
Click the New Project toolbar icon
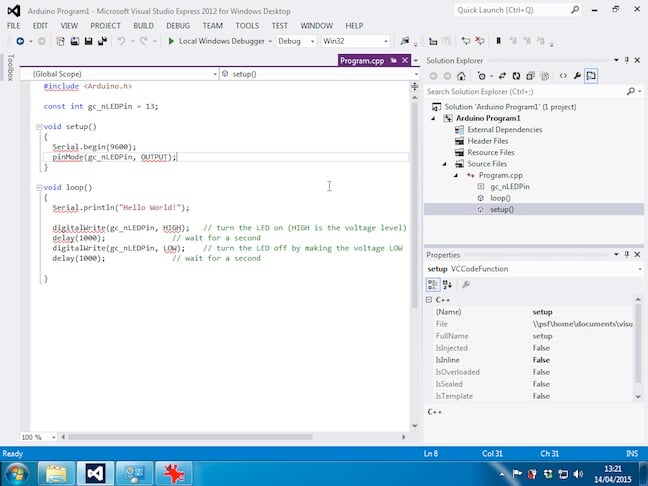pos(60,41)
